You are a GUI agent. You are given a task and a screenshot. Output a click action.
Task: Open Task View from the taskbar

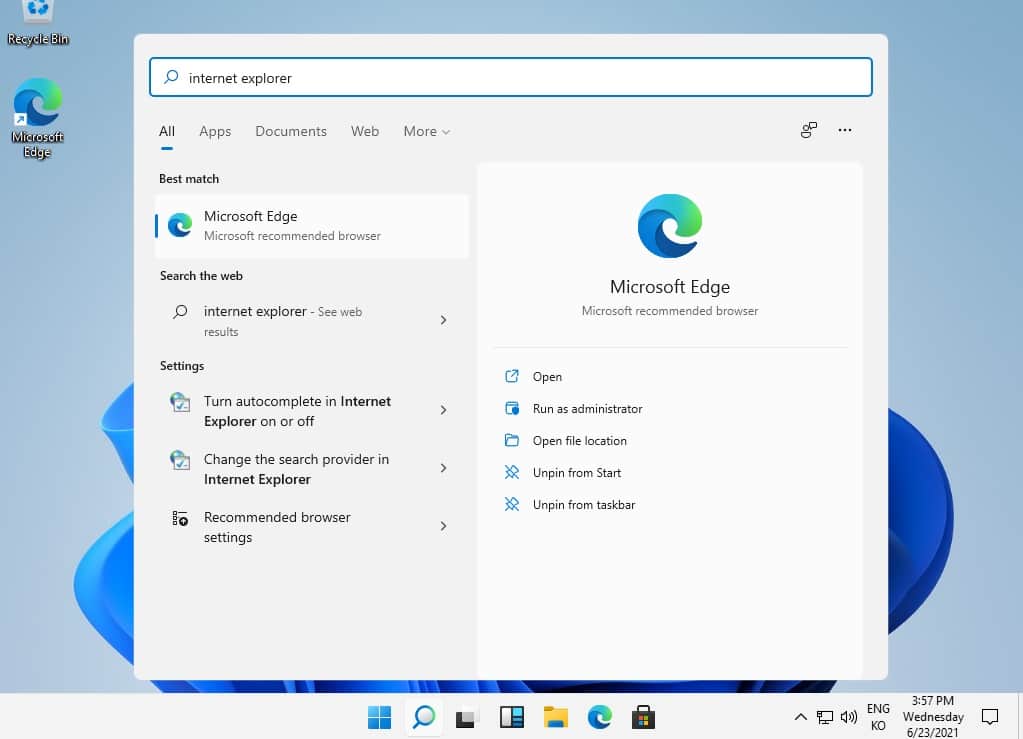[x=466, y=717]
